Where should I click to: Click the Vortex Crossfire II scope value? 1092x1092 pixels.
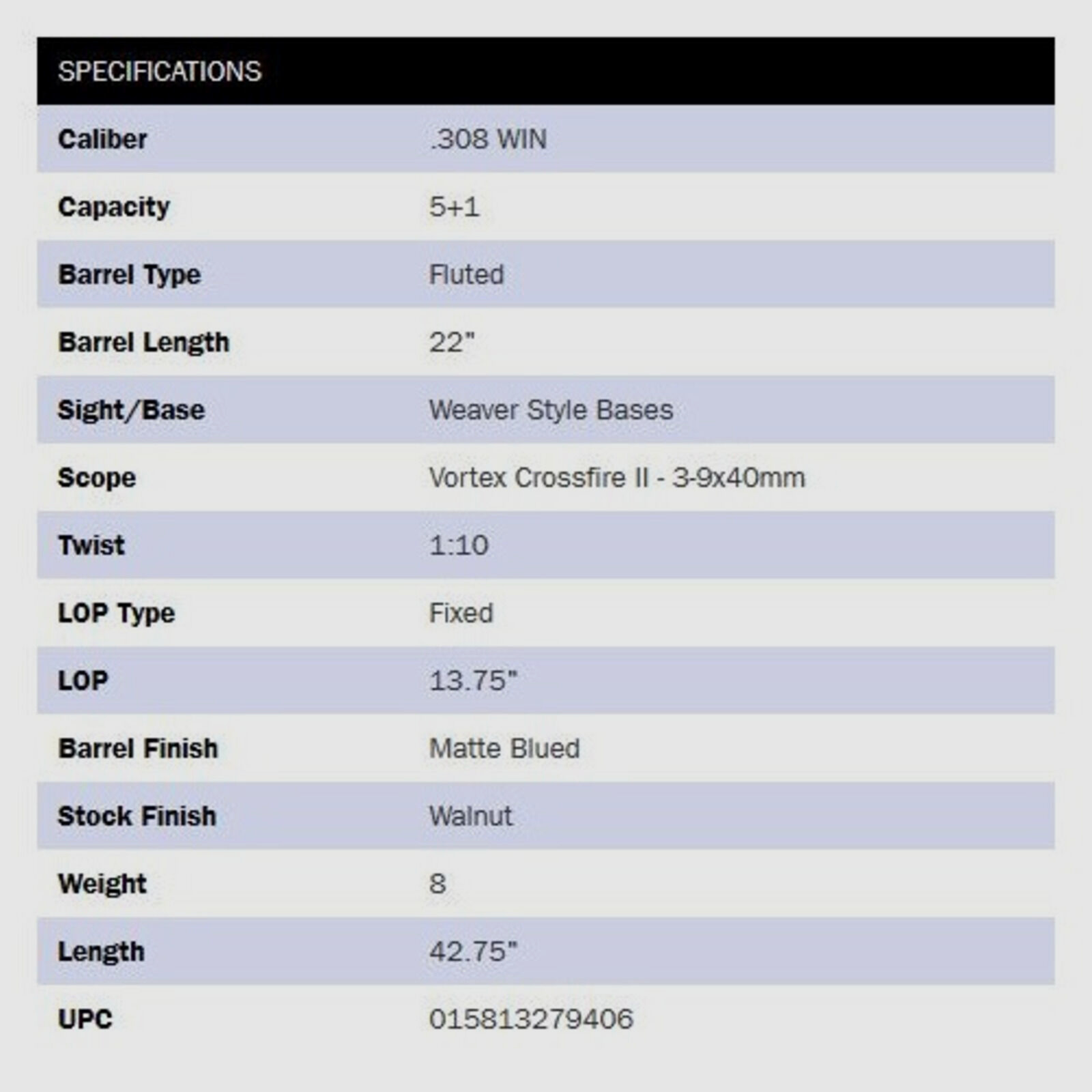point(617,477)
